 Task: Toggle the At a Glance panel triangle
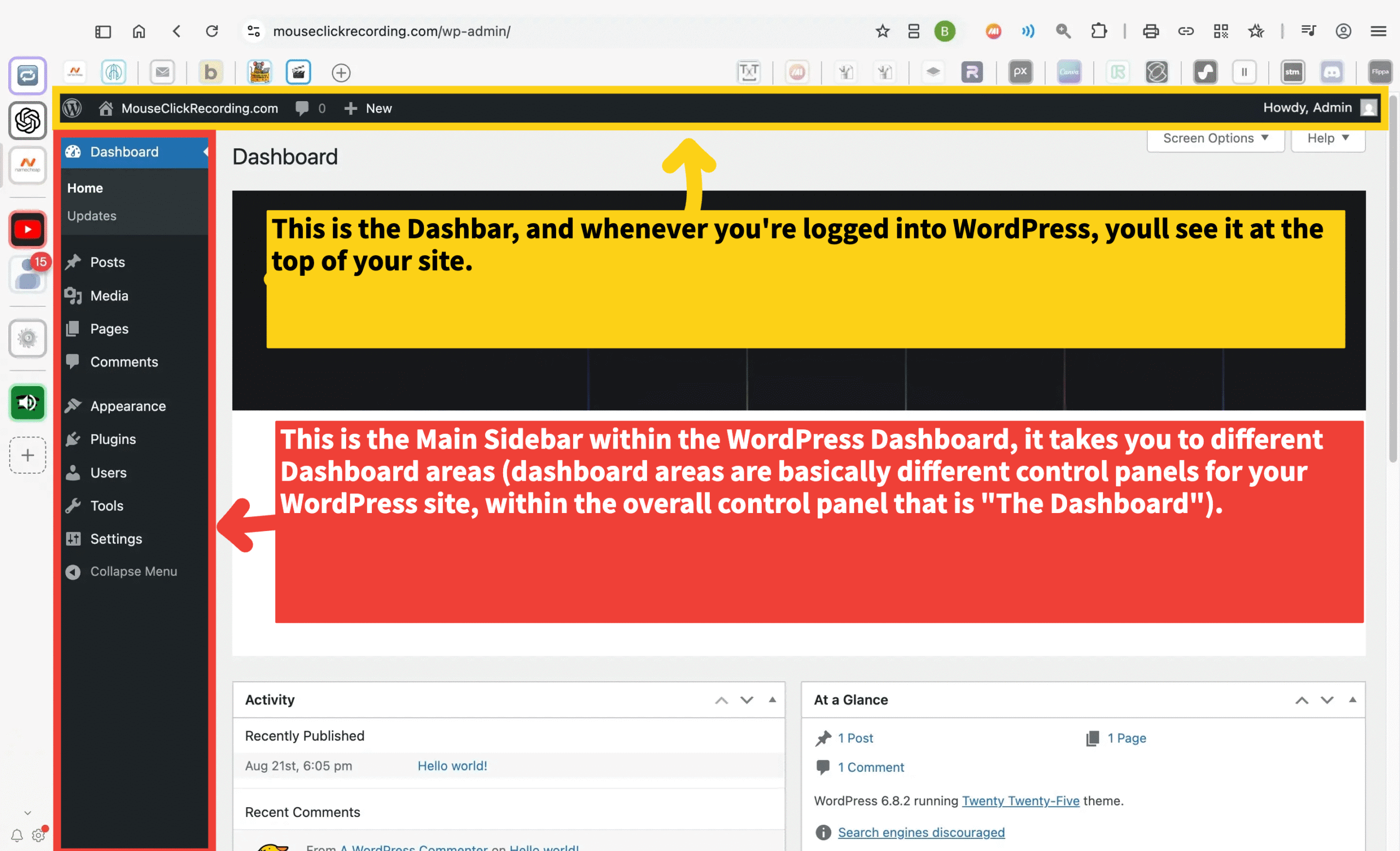point(1352,700)
